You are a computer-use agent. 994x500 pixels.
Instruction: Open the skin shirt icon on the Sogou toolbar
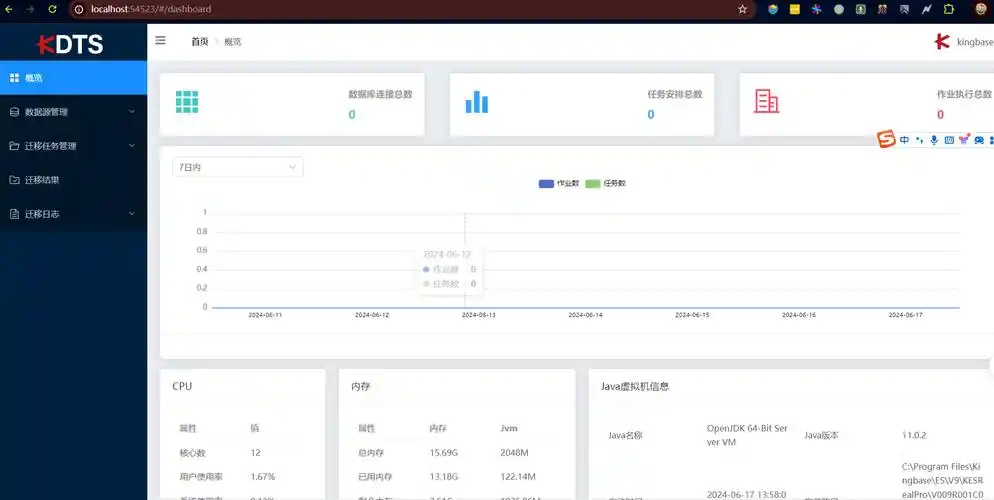(x=964, y=140)
